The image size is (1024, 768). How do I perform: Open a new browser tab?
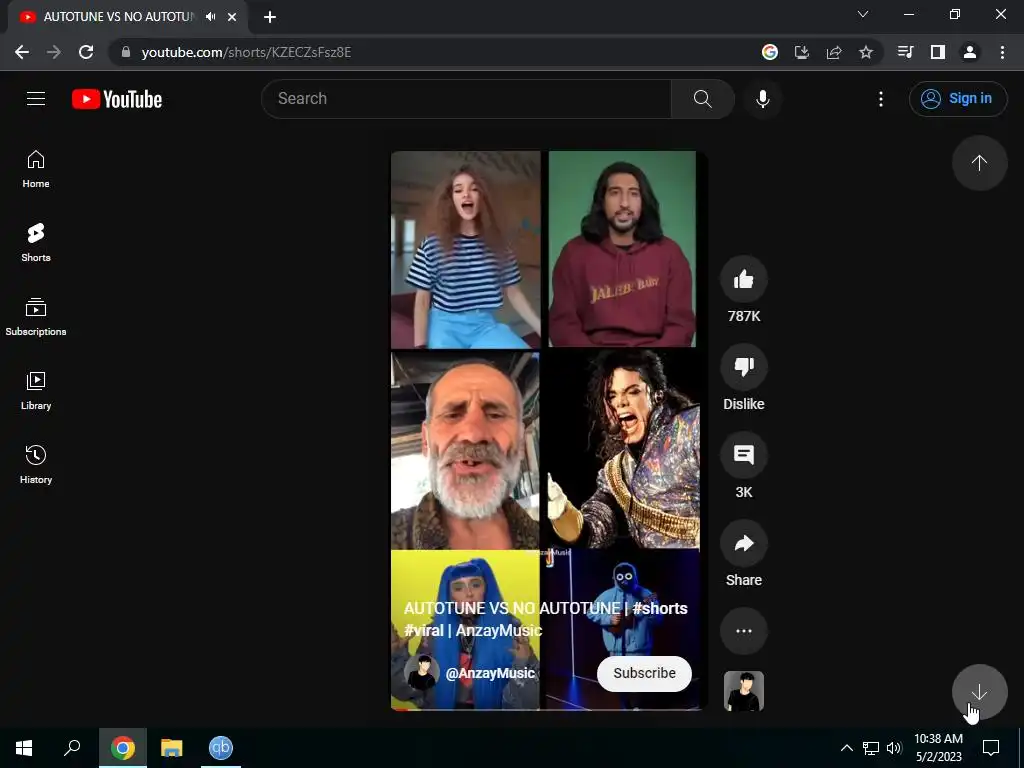click(x=270, y=17)
